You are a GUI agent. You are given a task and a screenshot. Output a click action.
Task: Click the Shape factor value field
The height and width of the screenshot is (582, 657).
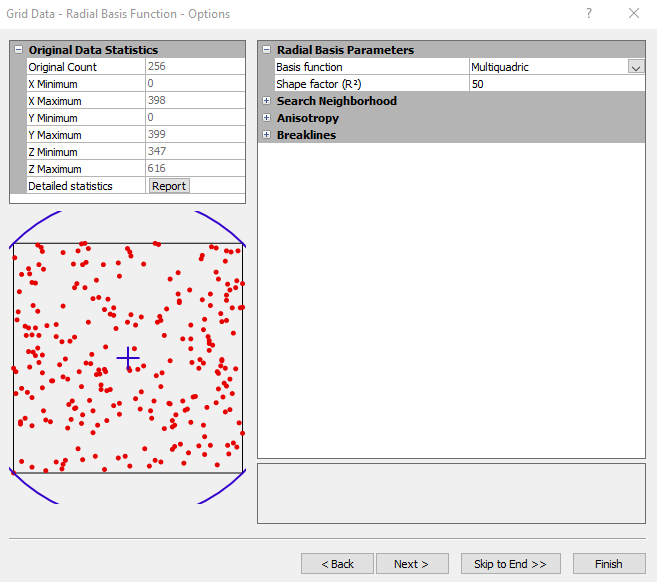tap(557, 84)
